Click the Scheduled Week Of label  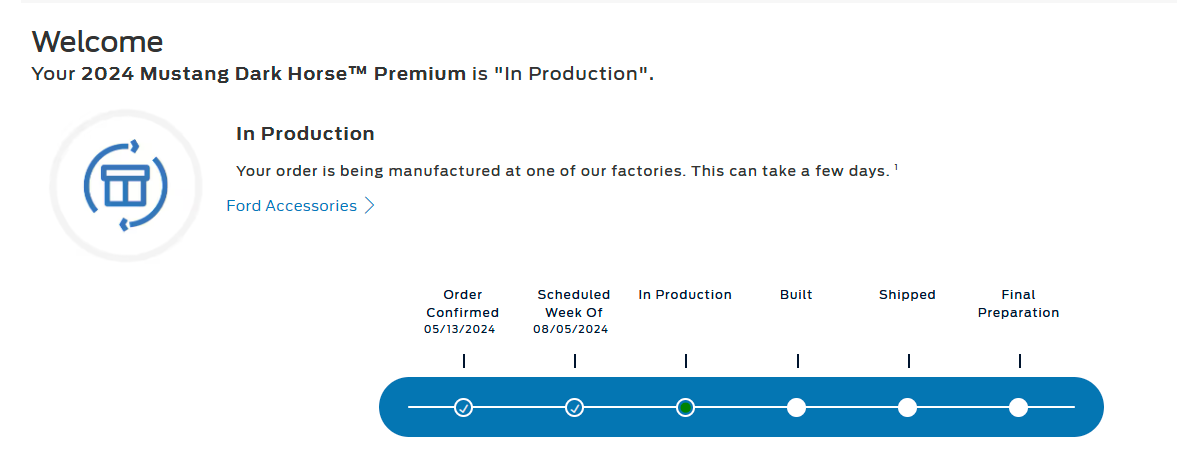(x=574, y=303)
